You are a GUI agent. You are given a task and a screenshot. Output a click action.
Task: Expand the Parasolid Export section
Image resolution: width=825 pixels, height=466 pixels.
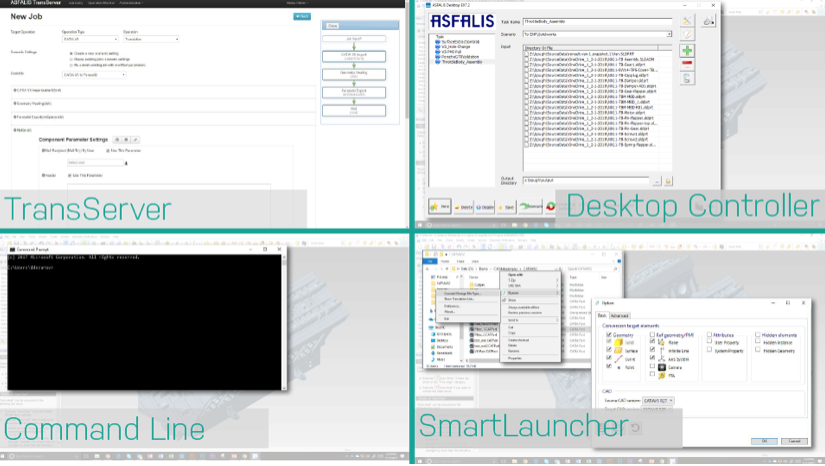[39, 117]
